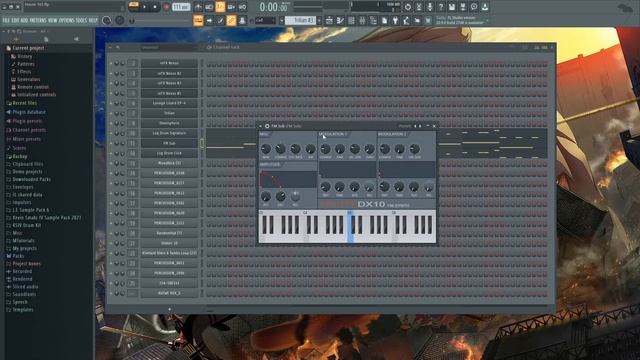640x360 pixels.
Task: Open the VIEW menu
Action: point(53,20)
